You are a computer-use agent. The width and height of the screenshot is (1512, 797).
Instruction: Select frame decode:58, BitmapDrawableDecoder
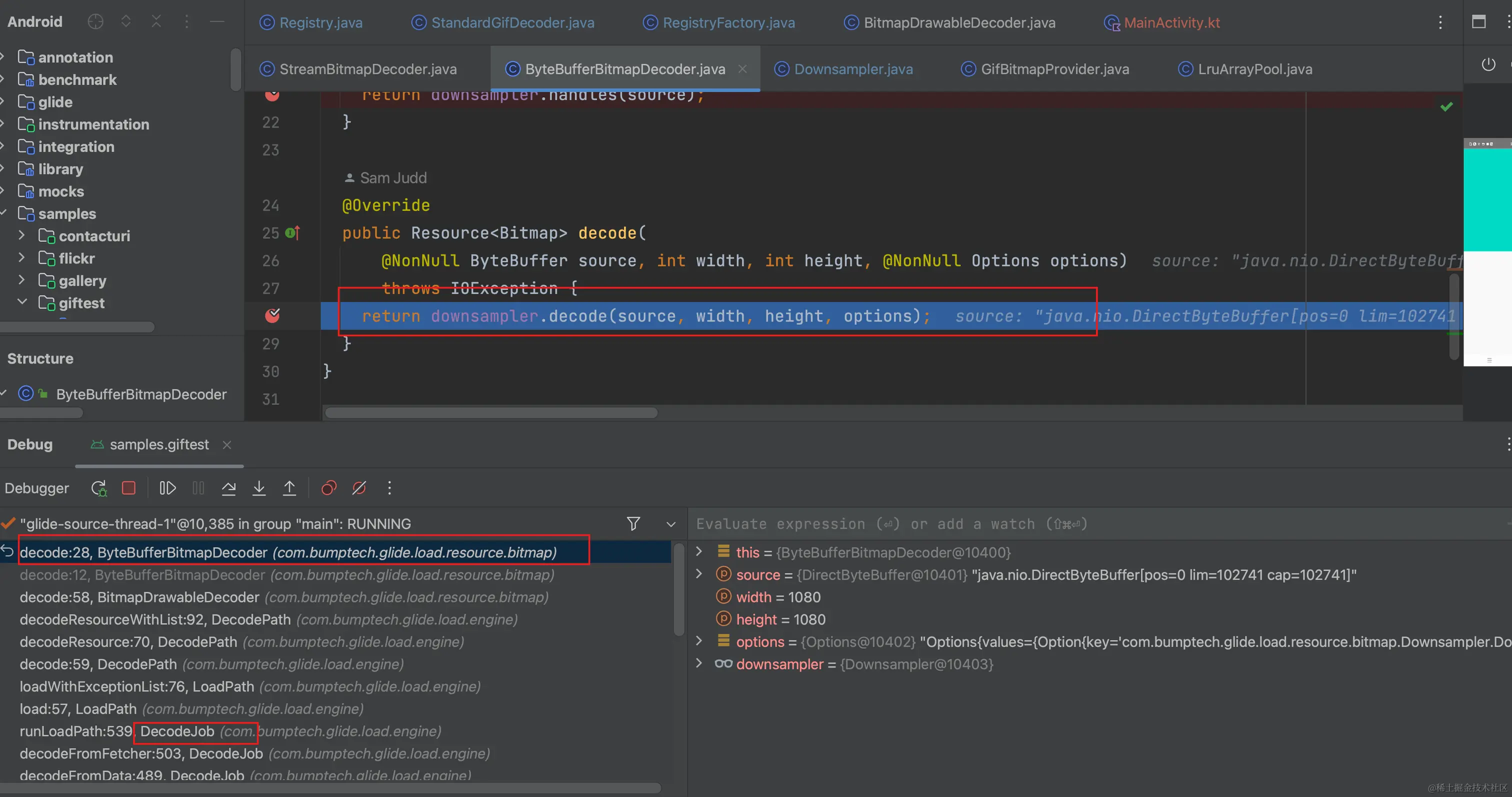click(335, 597)
